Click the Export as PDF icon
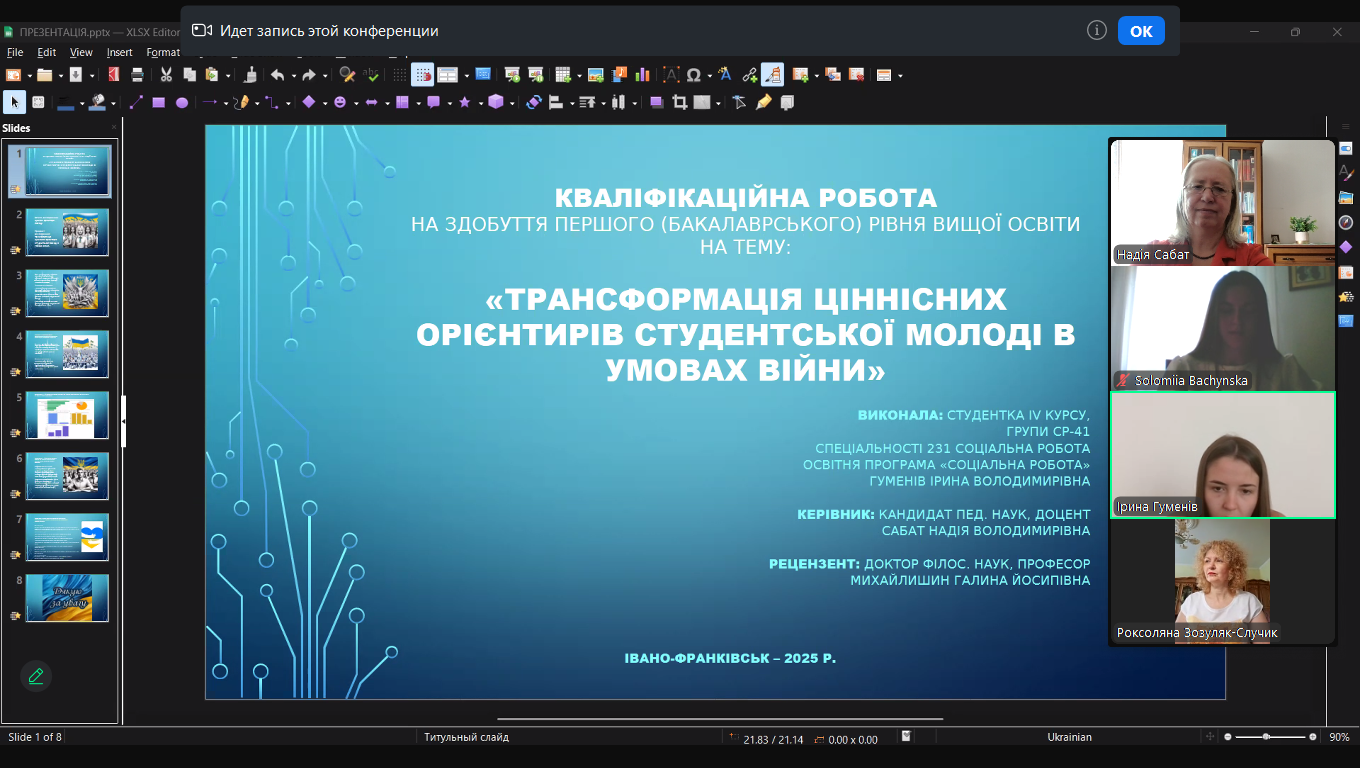This screenshot has height=768, width=1360. click(113, 75)
